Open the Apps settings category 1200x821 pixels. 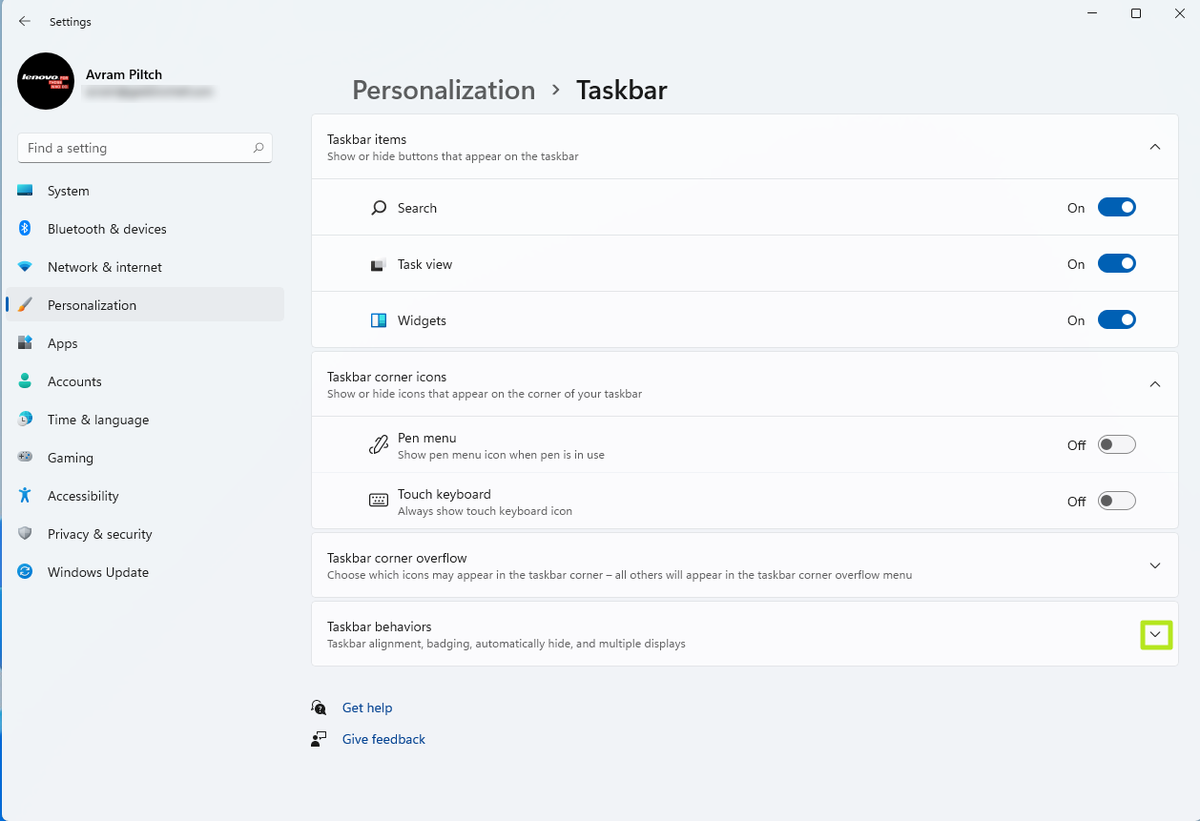(x=62, y=343)
